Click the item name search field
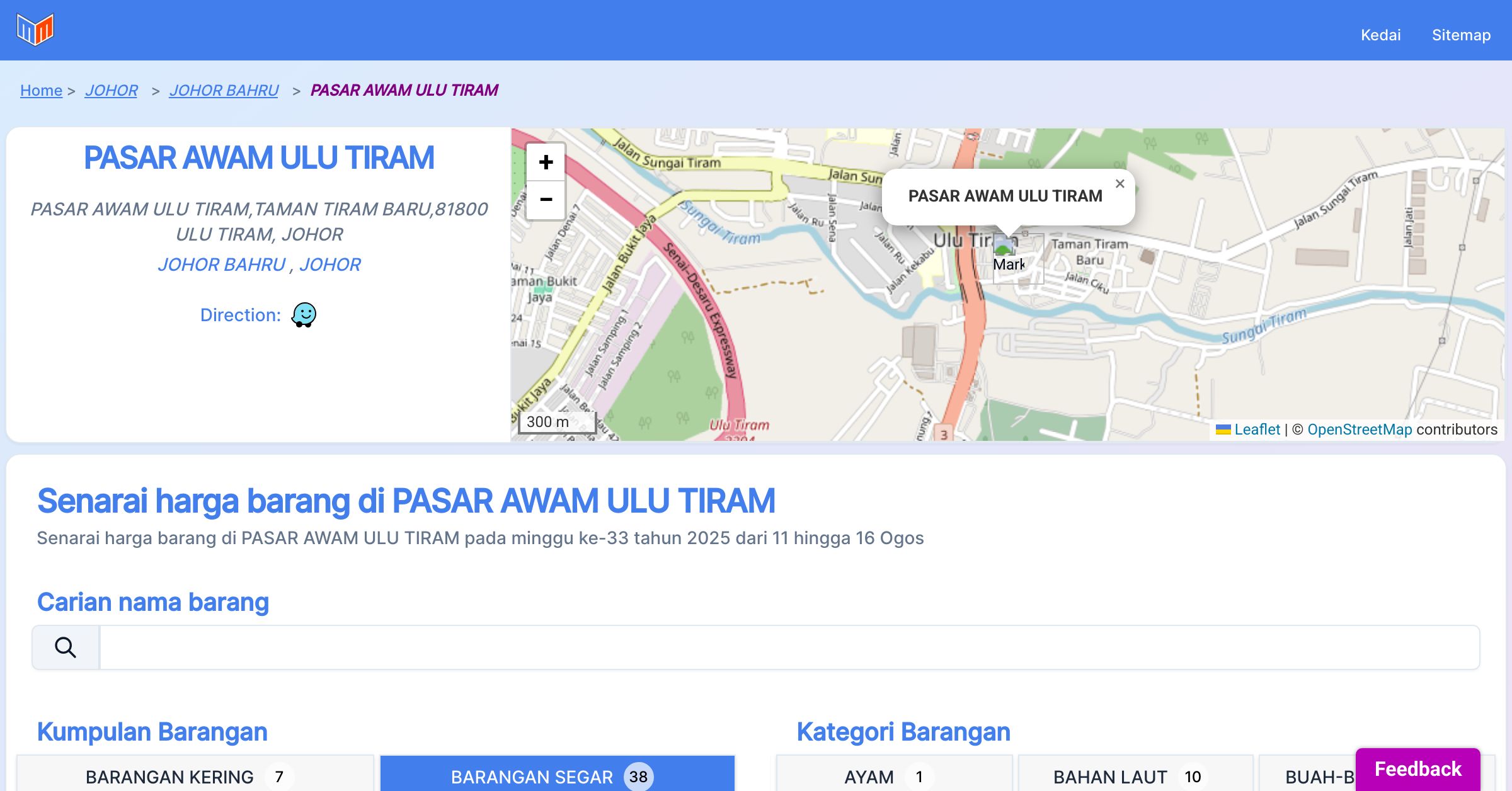Viewport: 1512px width, 791px height. coord(789,647)
